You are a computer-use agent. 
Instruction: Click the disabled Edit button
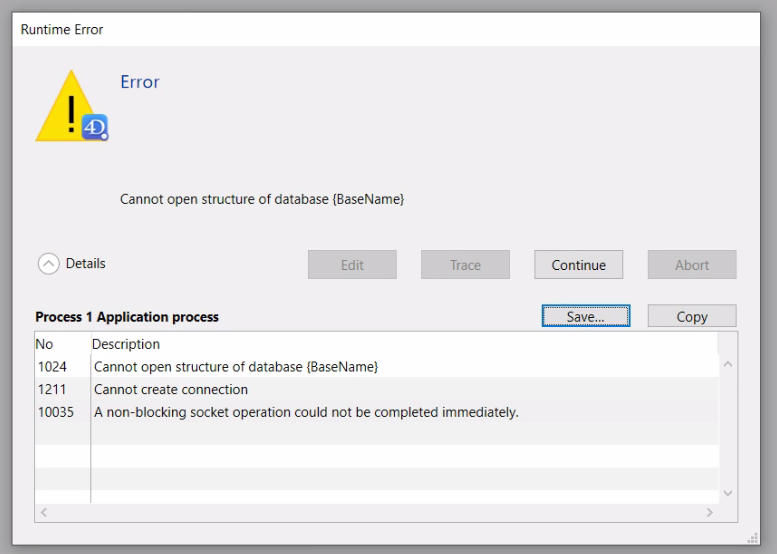coord(352,265)
